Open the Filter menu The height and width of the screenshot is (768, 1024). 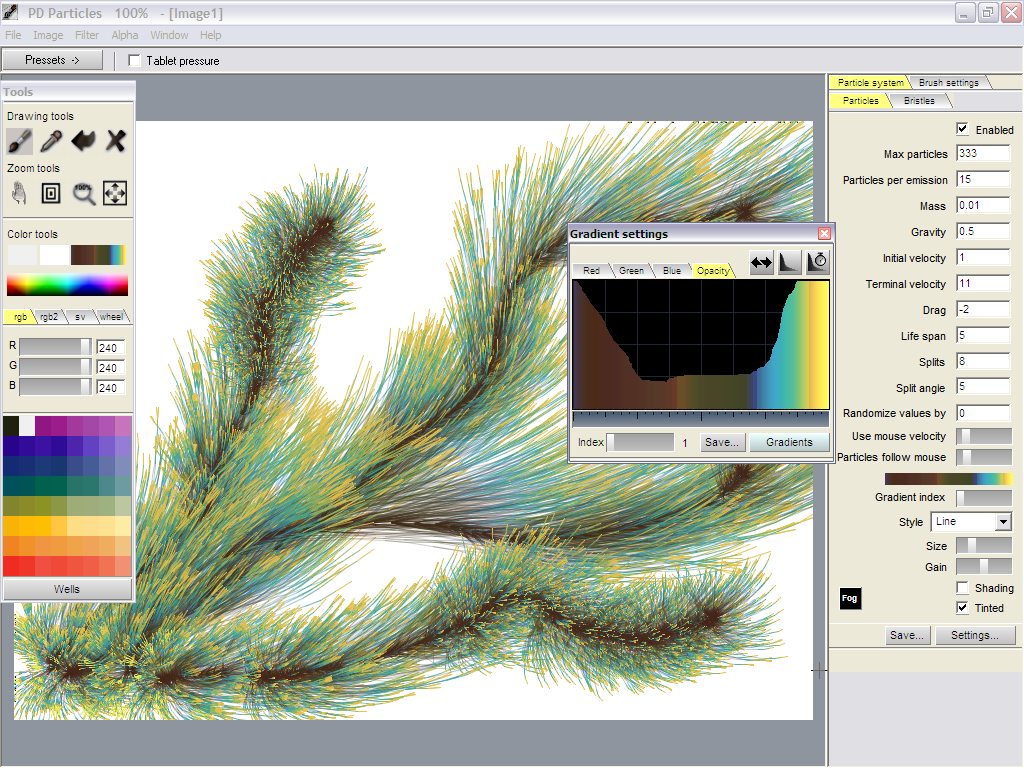point(87,35)
